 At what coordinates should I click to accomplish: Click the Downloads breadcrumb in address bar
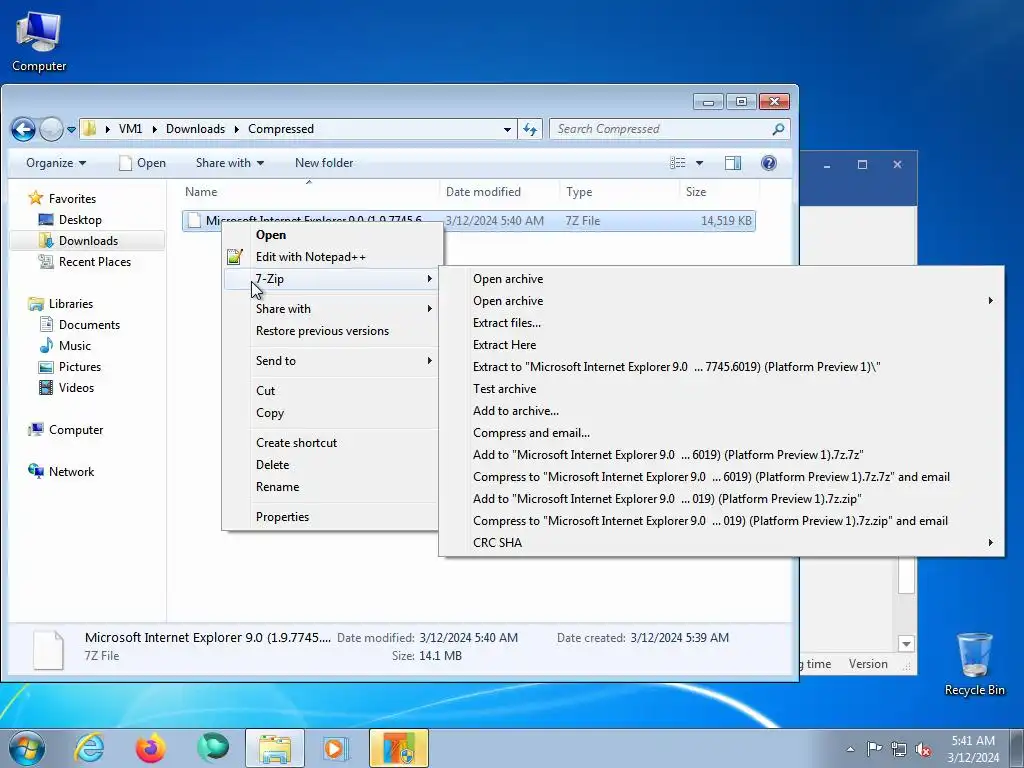tap(195, 129)
